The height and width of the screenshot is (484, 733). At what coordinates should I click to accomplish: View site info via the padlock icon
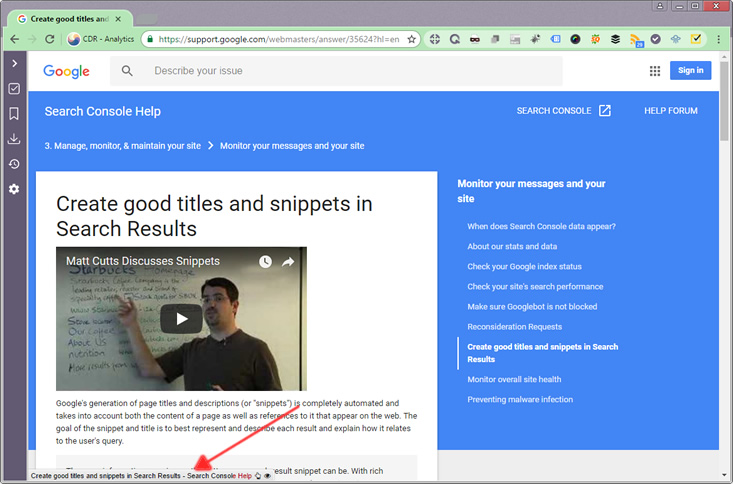[x=150, y=39]
